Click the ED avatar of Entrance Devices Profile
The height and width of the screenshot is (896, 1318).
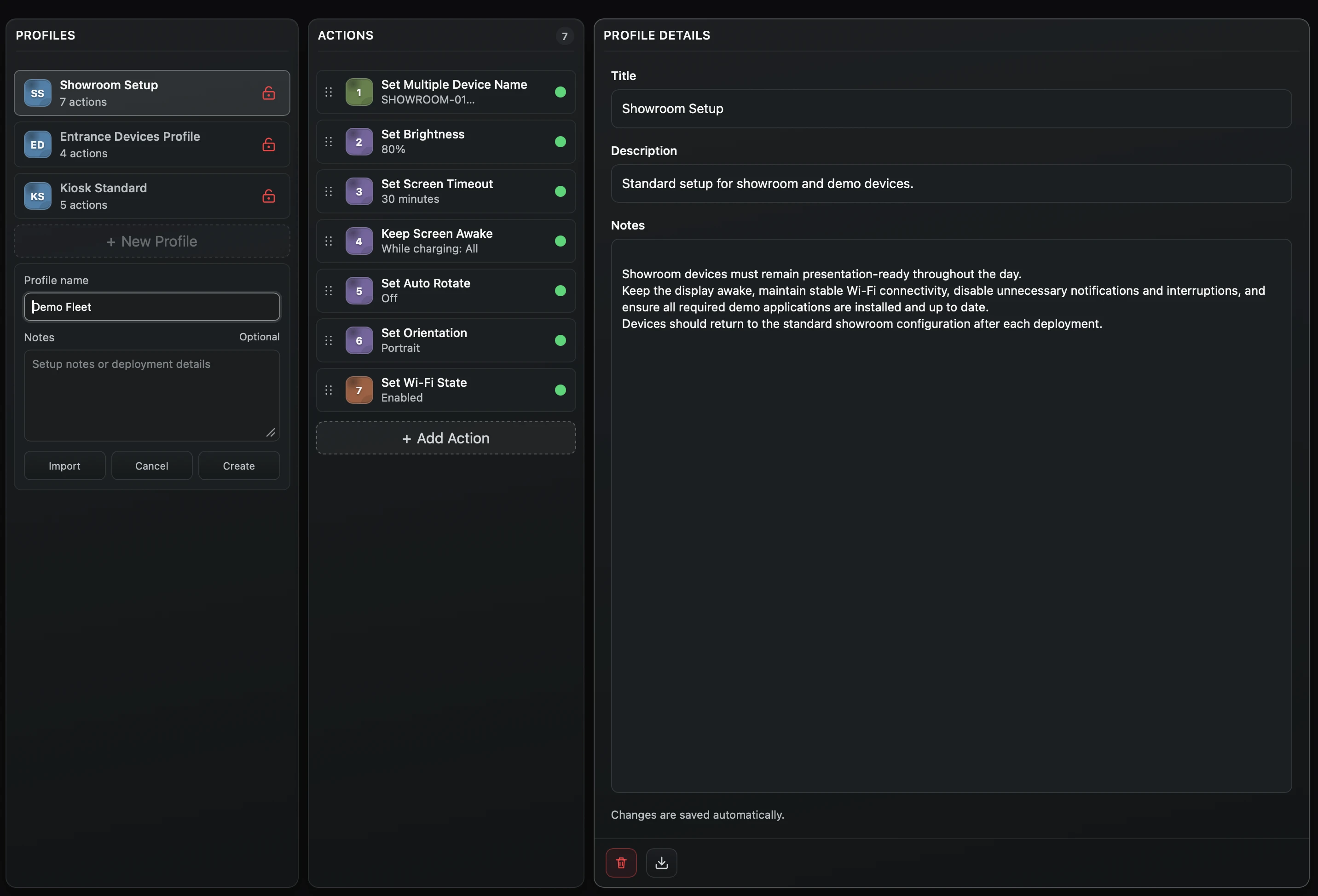pyautogui.click(x=37, y=144)
